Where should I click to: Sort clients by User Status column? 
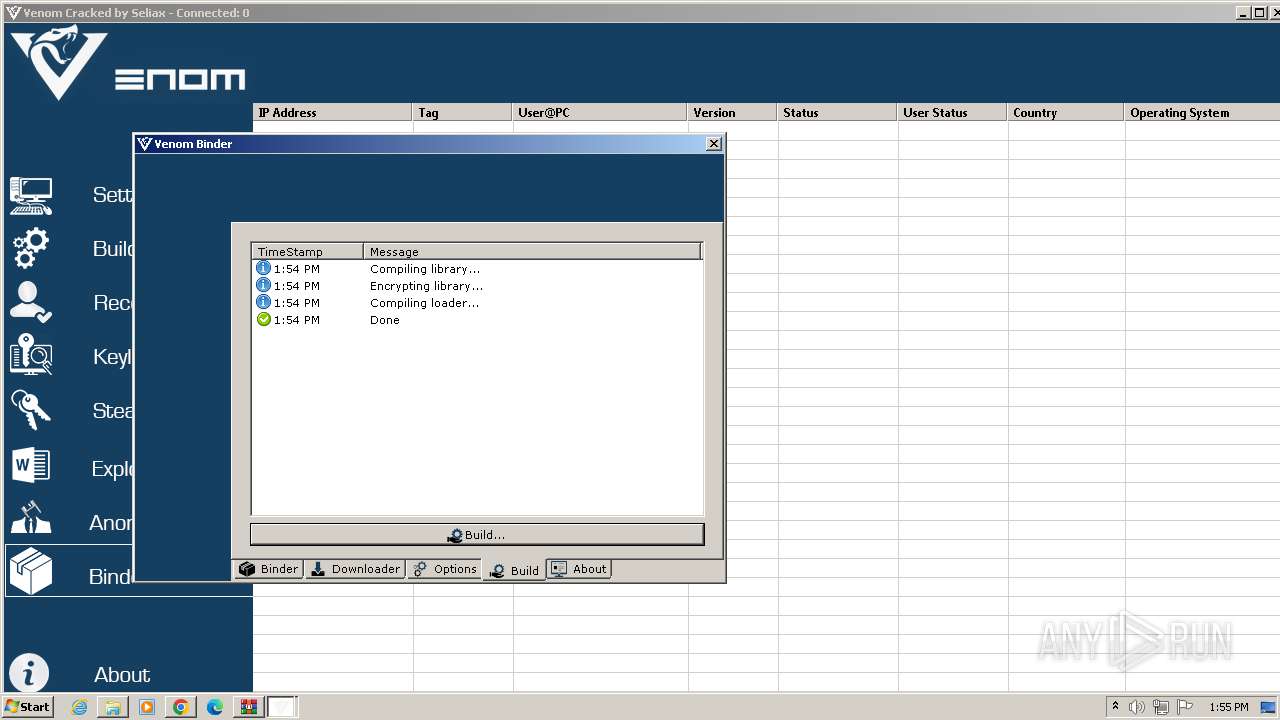point(952,113)
